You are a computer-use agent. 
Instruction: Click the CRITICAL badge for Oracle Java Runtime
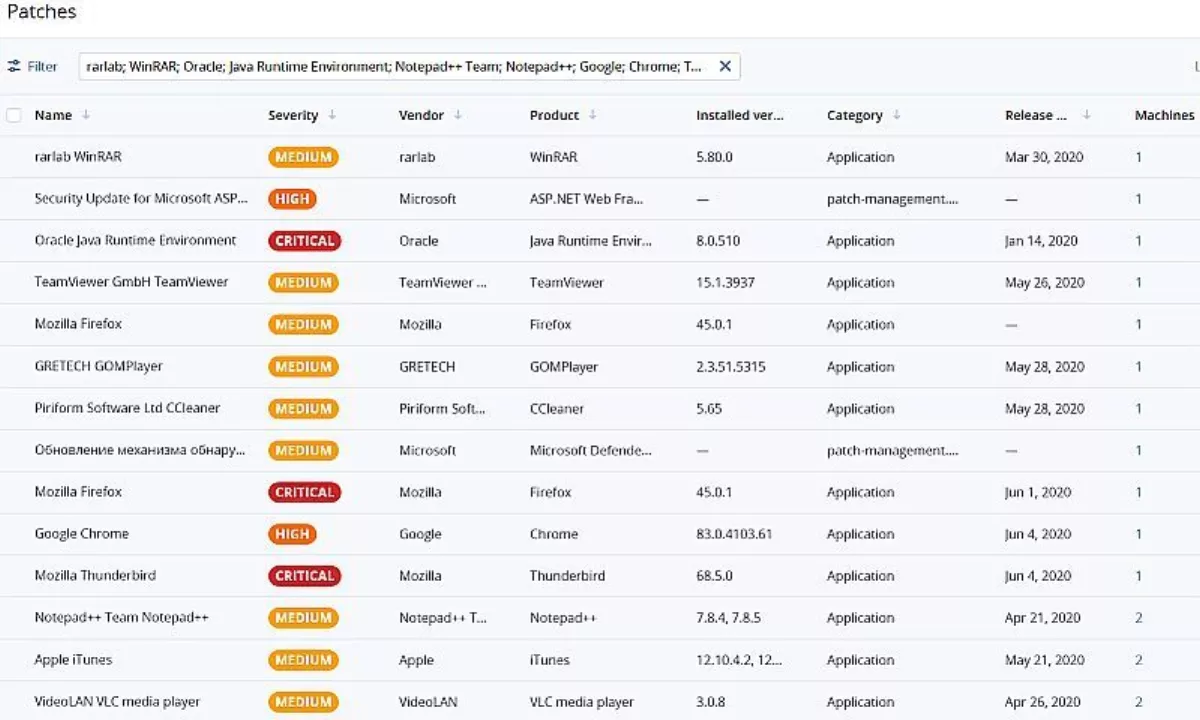pyautogui.click(x=304, y=241)
